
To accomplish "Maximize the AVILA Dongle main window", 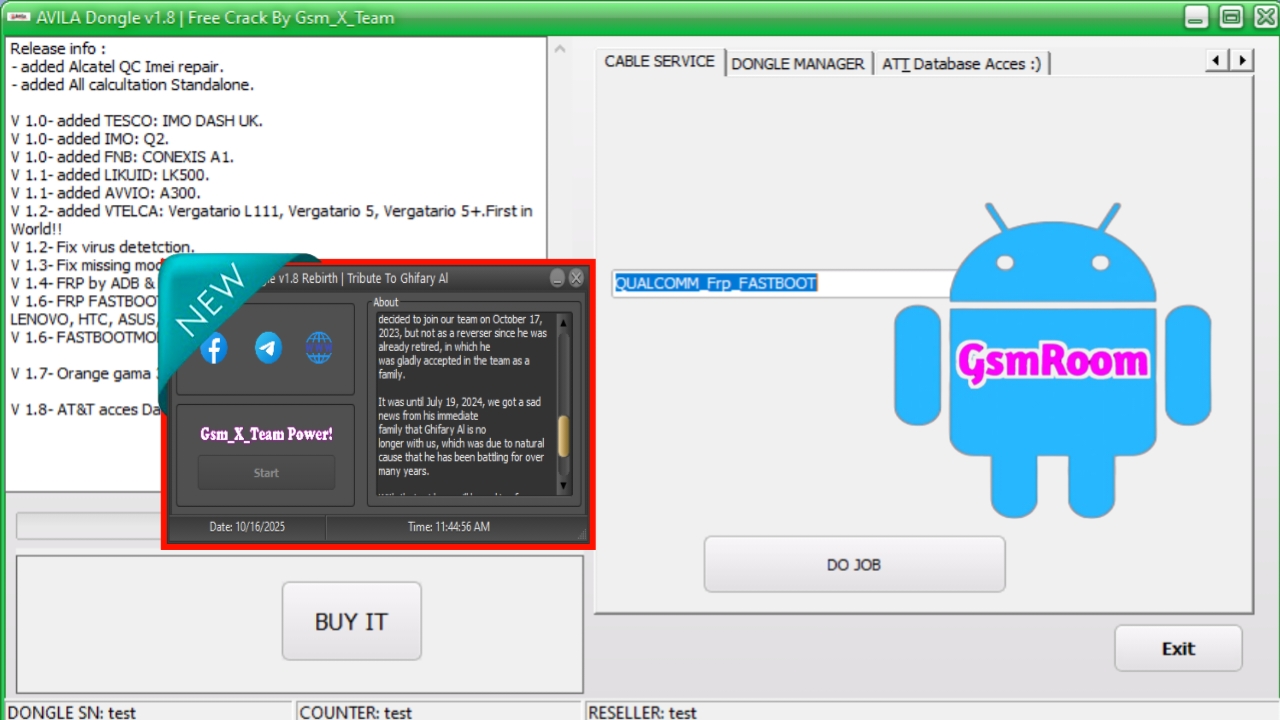I will pyautogui.click(x=1231, y=17).
